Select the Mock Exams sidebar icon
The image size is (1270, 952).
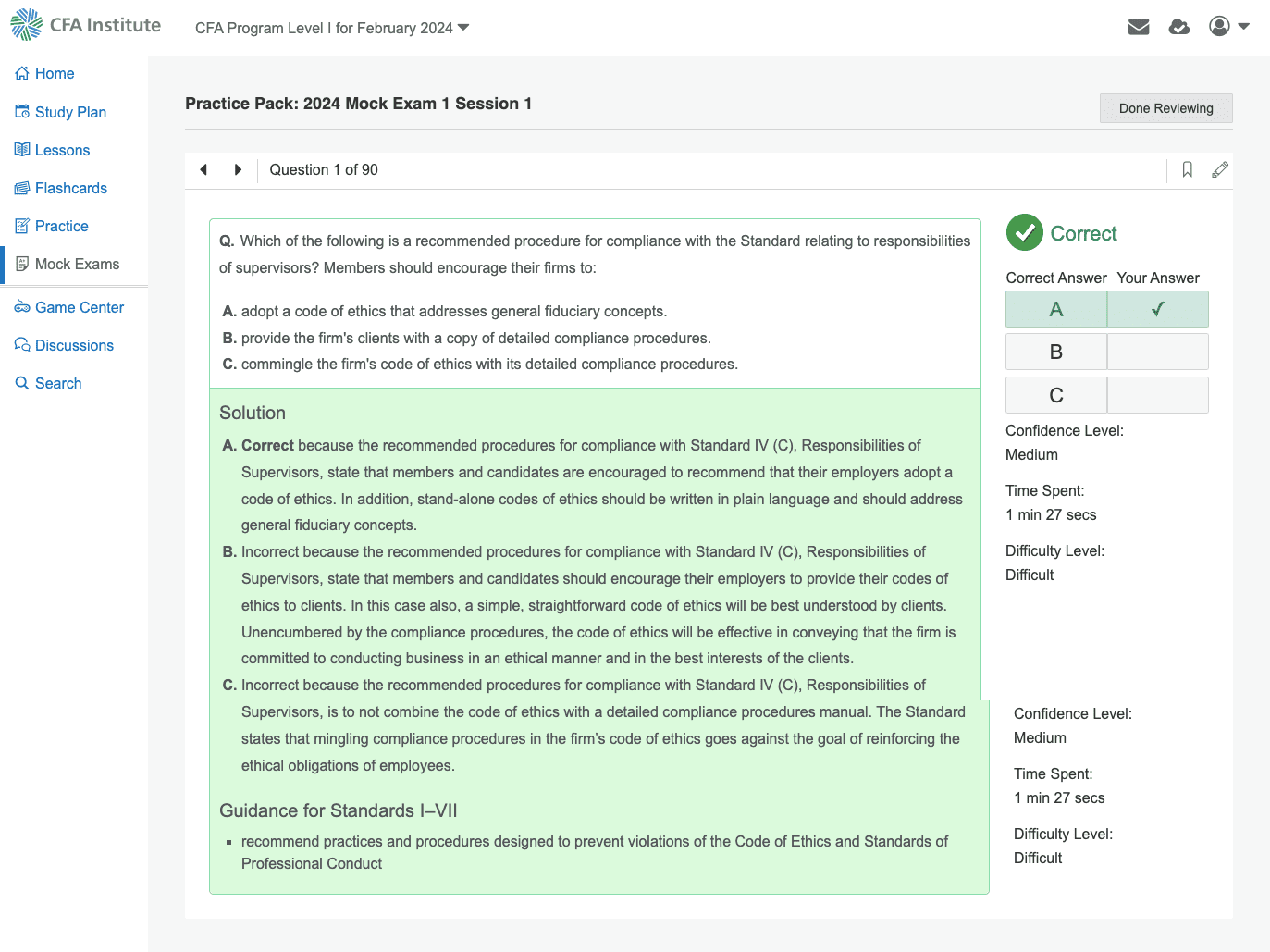[x=19, y=264]
